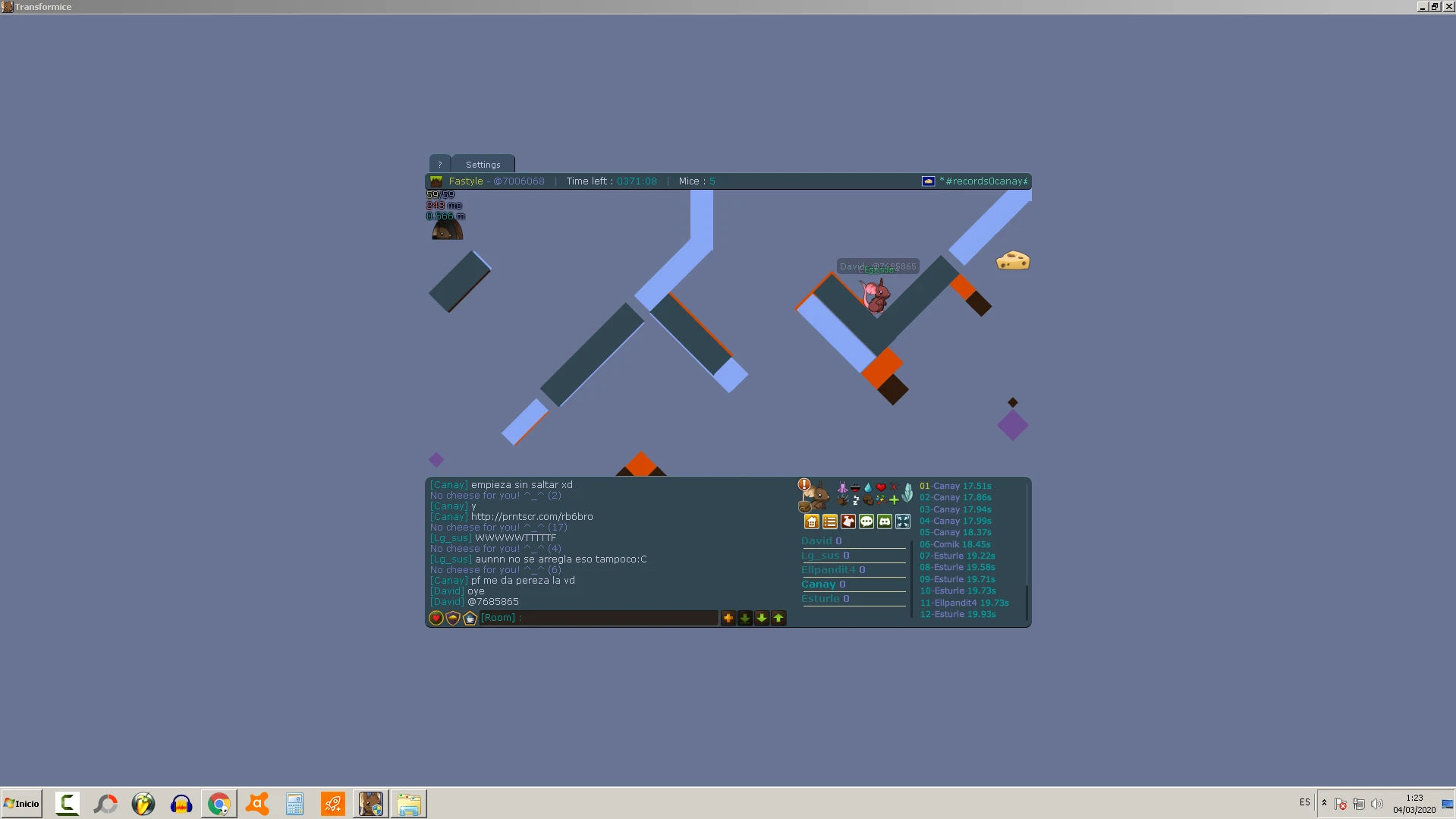Open the Settings tab
Screen dimensions: 1456x819
point(483,164)
